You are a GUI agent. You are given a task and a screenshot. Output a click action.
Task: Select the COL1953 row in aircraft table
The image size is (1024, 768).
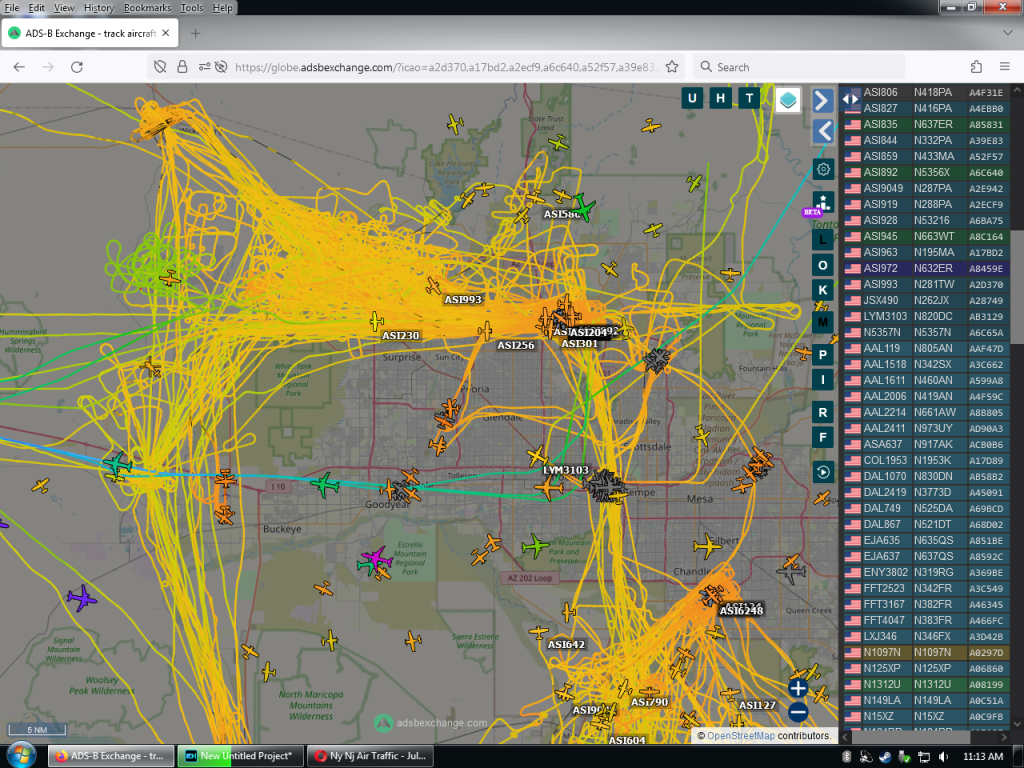click(926, 460)
